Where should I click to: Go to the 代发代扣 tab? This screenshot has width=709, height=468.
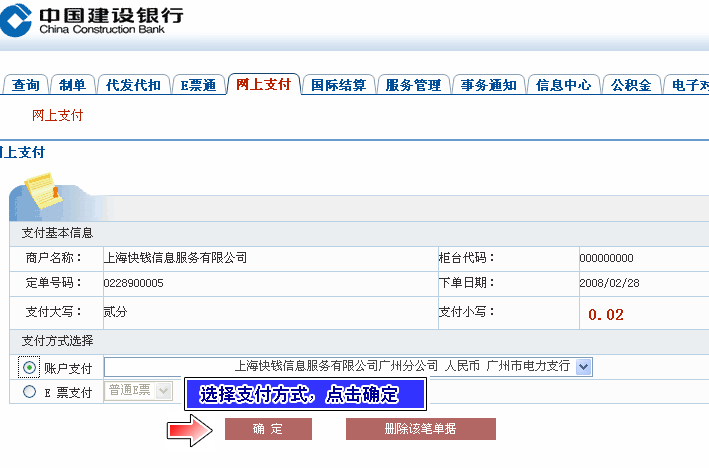click(x=133, y=85)
